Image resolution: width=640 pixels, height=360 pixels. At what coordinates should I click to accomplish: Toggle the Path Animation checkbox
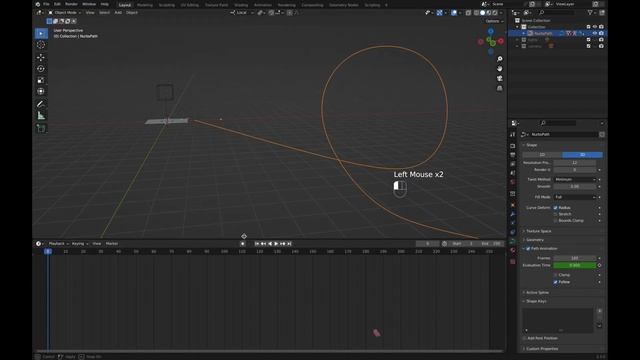point(528,249)
